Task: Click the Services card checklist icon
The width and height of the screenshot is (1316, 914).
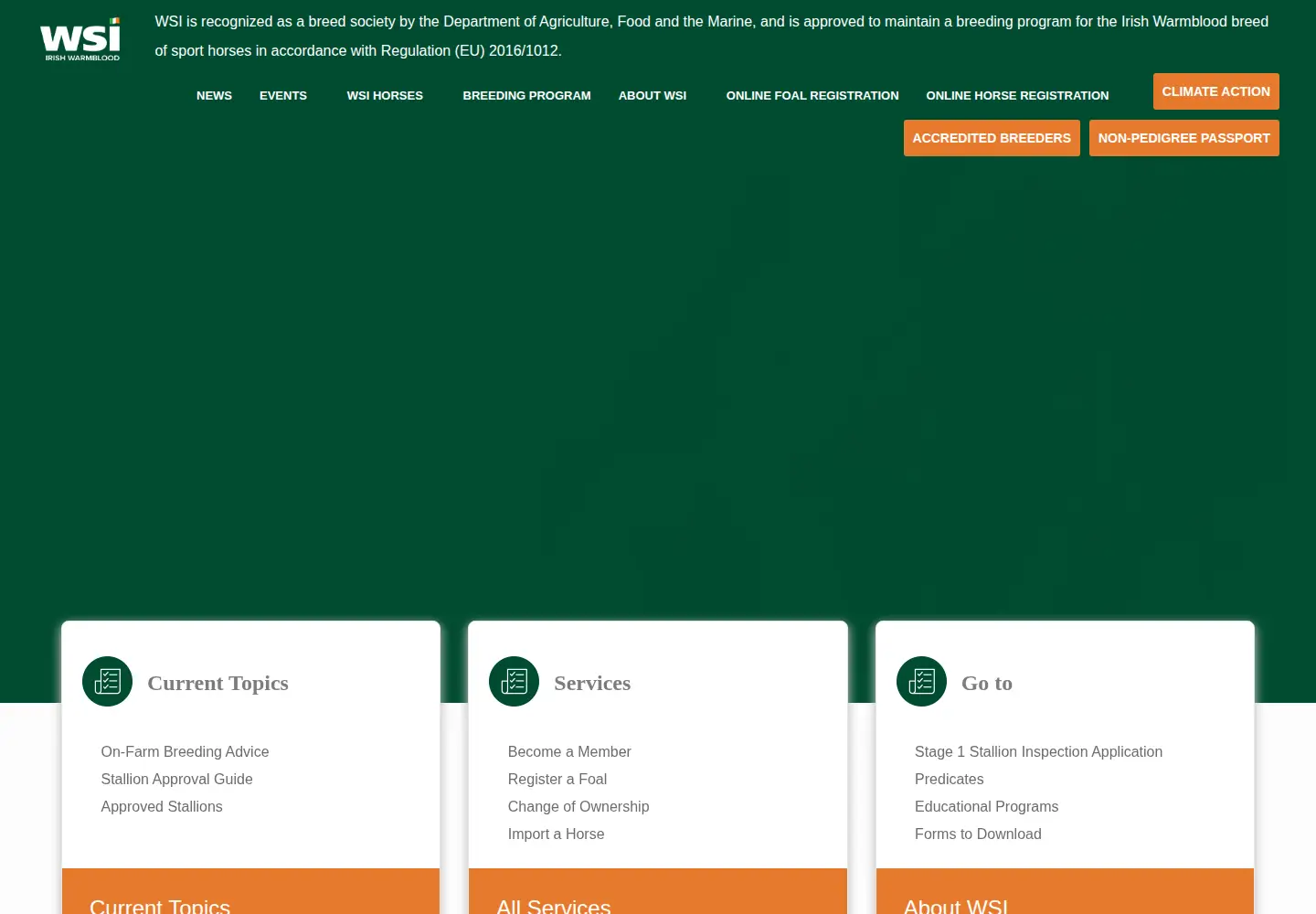Action: [514, 682]
